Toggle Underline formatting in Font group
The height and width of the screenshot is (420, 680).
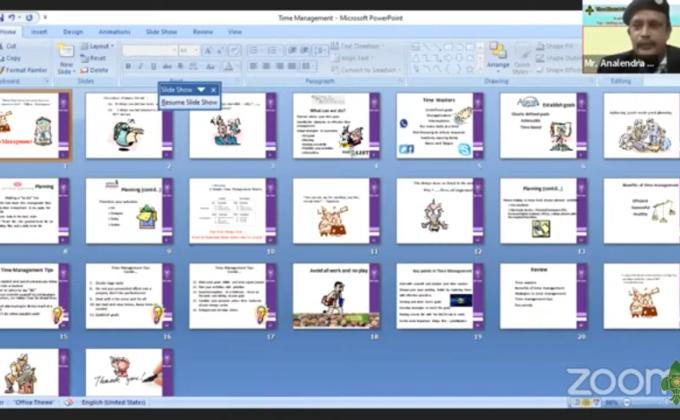[x=153, y=66]
